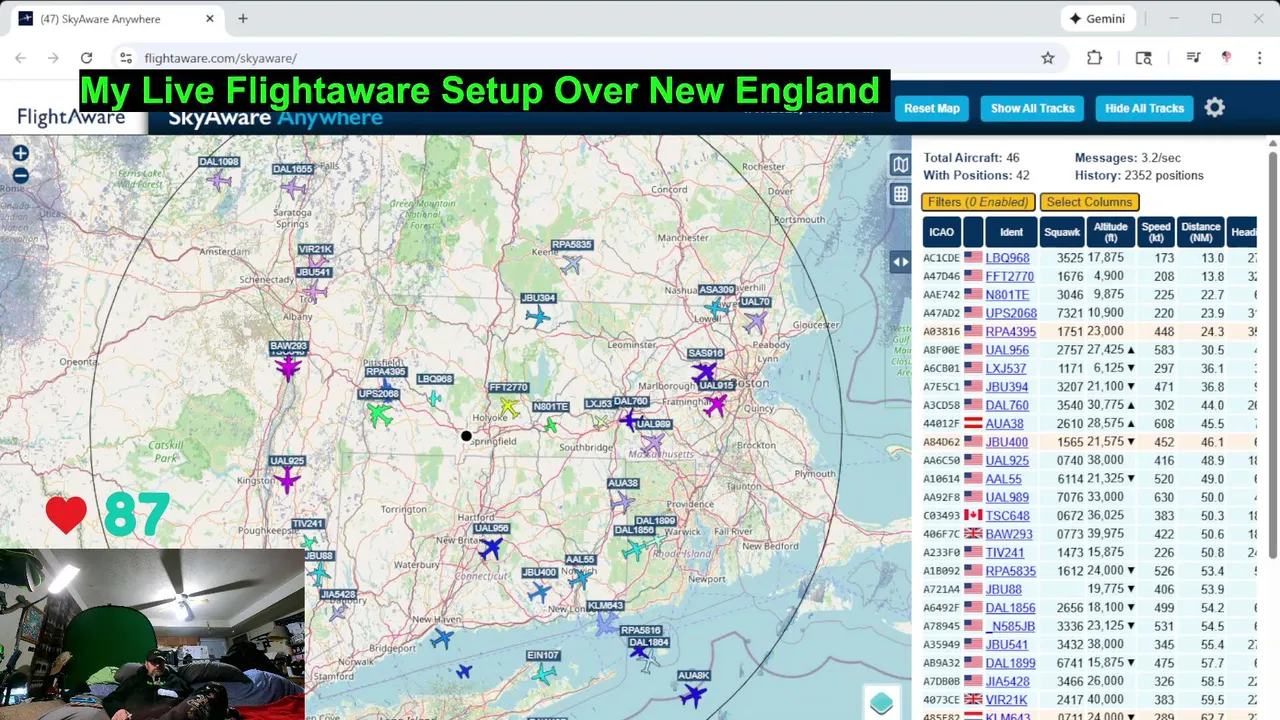Expand the Filters (0 Enabled) panel

[978, 202]
